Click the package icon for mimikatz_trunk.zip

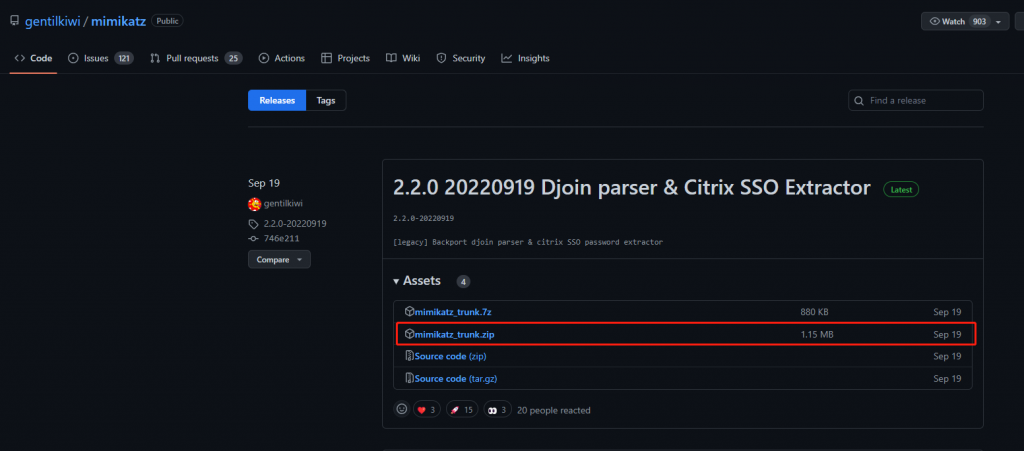pyautogui.click(x=409, y=334)
